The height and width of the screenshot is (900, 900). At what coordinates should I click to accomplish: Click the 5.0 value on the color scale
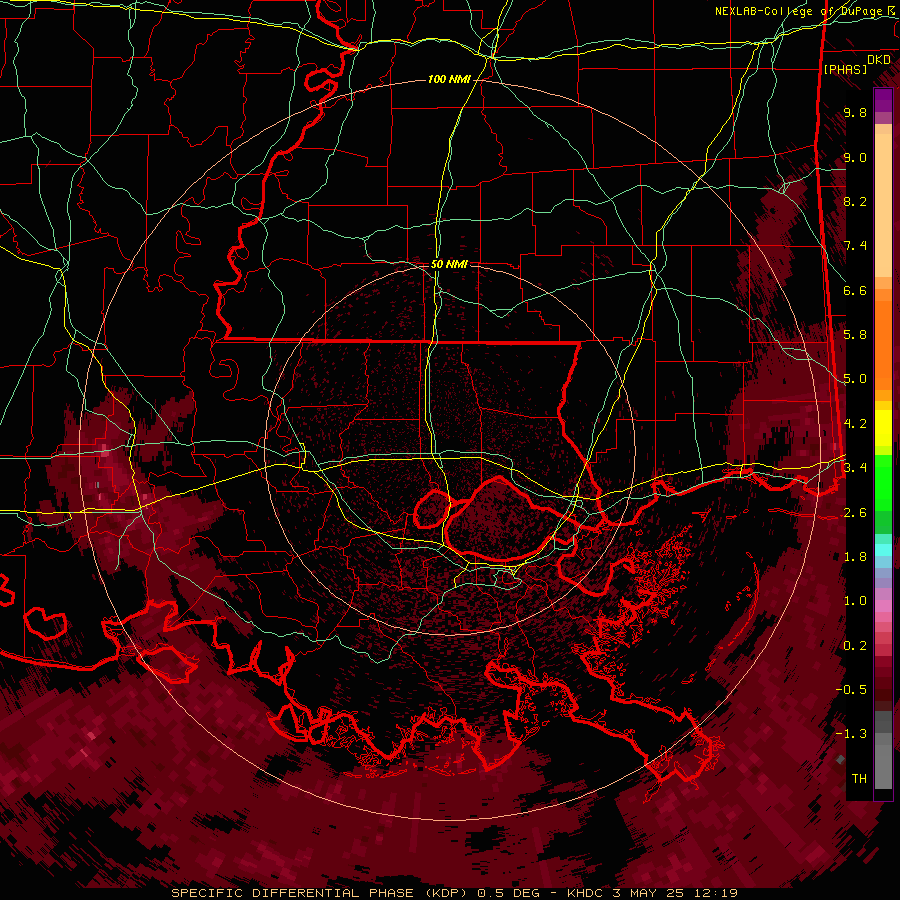[855, 379]
